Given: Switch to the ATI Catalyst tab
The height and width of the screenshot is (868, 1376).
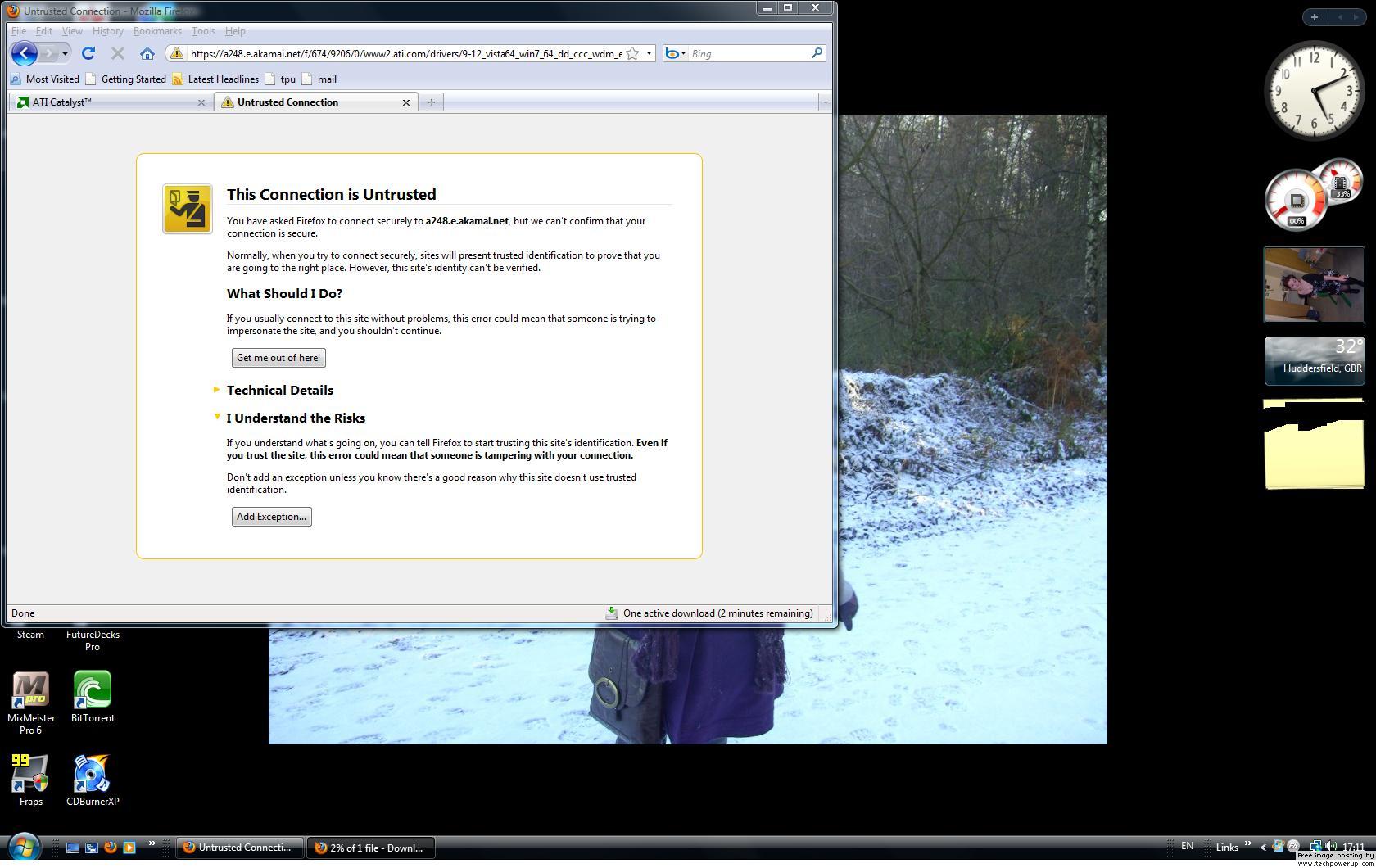Looking at the screenshot, I should pos(111,102).
